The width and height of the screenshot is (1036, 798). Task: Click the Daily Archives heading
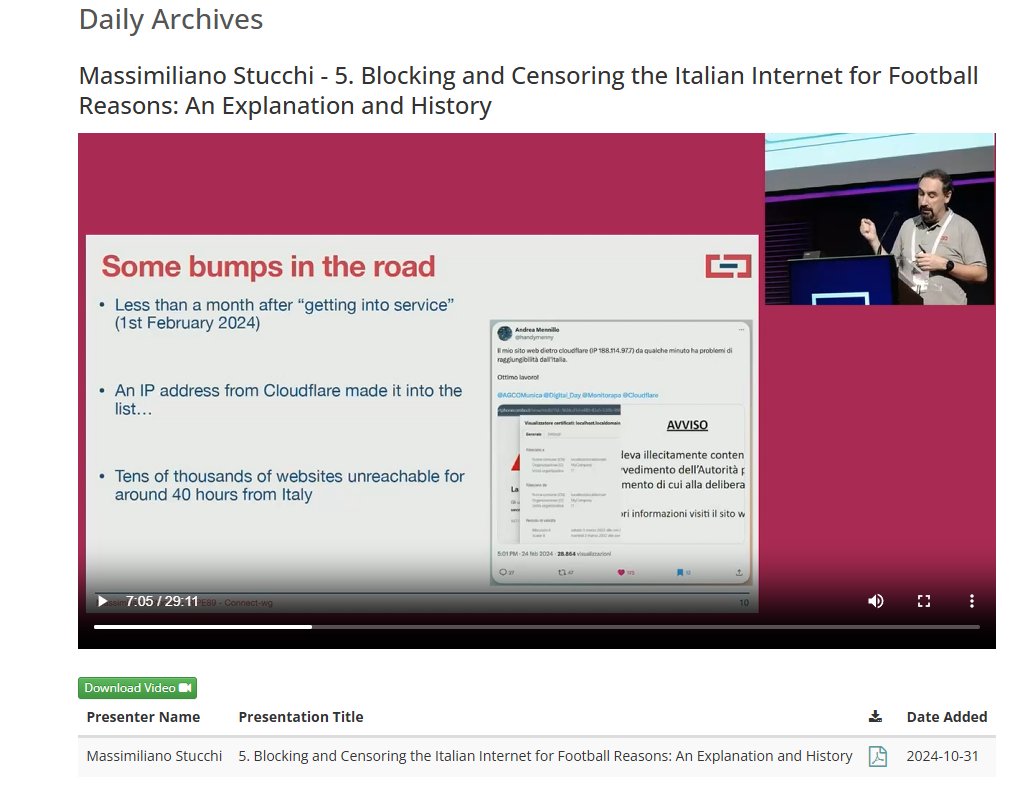click(171, 19)
